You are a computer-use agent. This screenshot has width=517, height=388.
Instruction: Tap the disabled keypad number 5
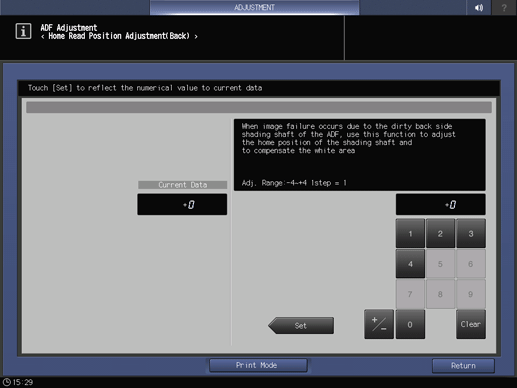440,264
